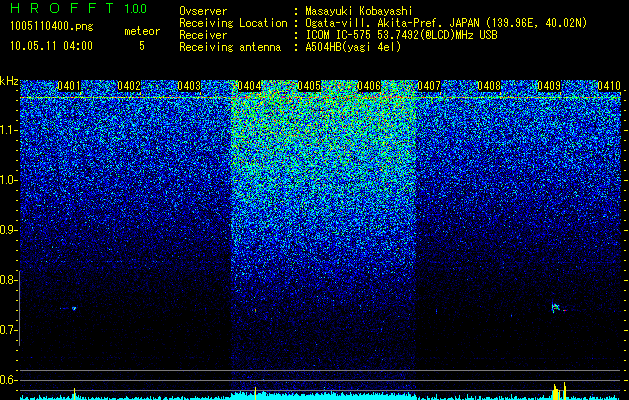The width and height of the screenshot is (629, 400).
Task: Click the 0409 time marker
Action: tap(549, 86)
